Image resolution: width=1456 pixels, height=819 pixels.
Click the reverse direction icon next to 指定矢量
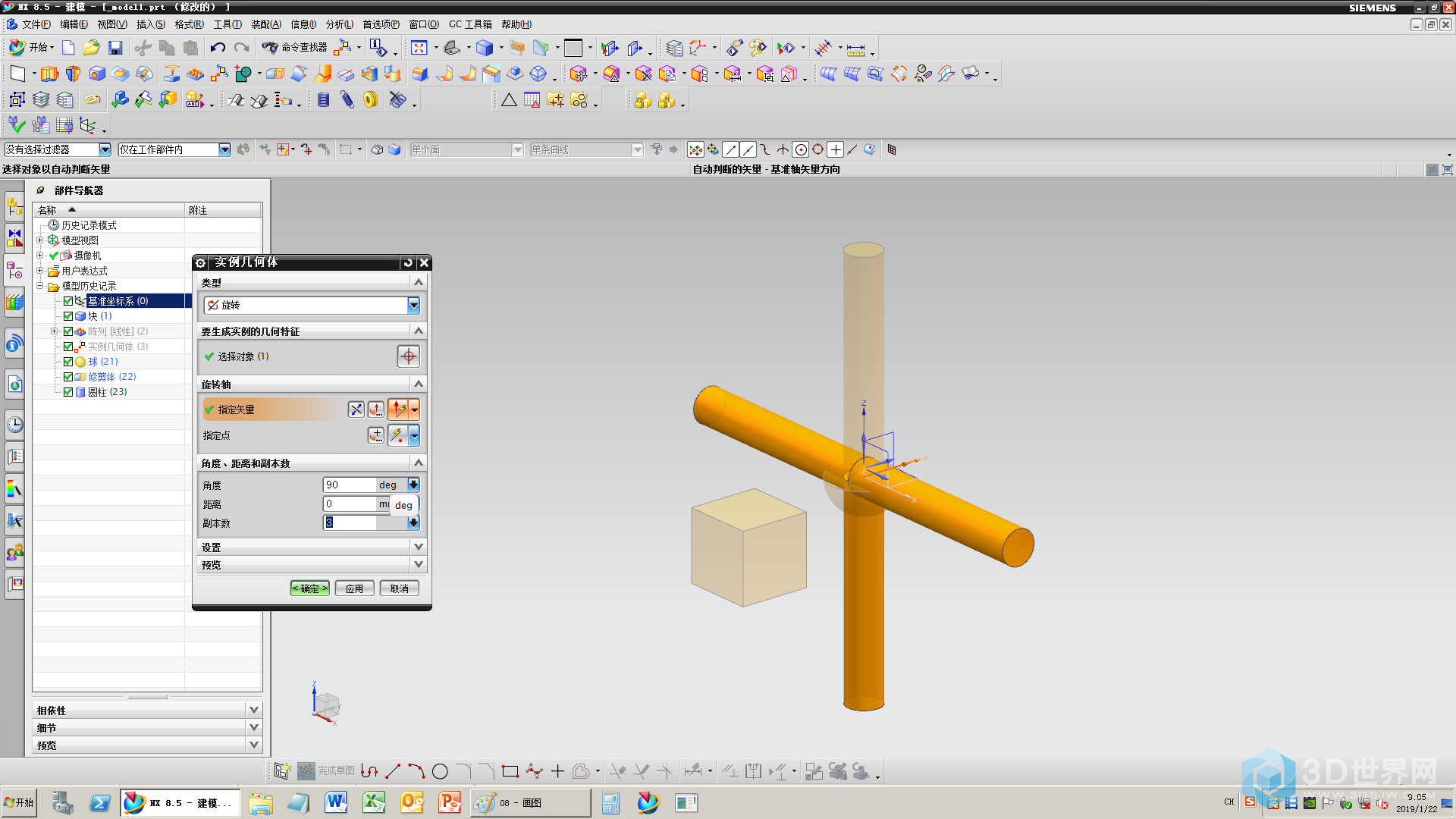click(x=356, y=409)
